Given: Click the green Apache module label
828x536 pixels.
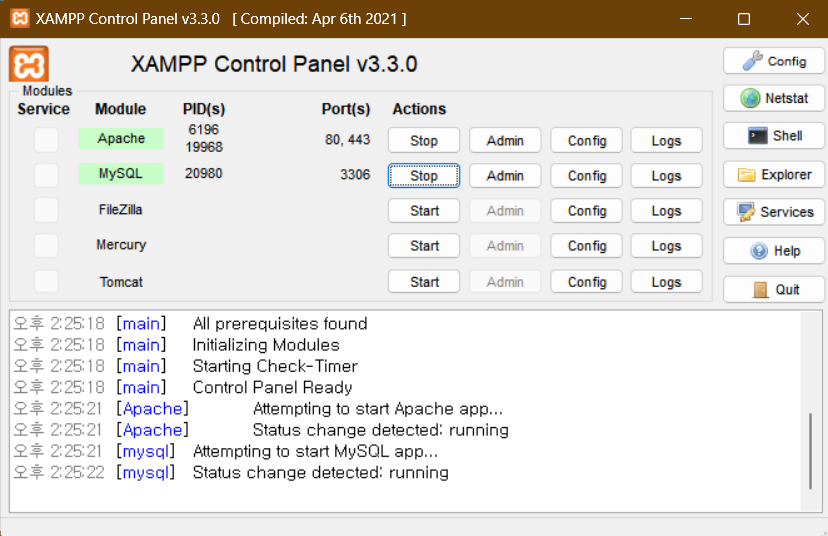Looking at the screenshot, I should 121,138.
